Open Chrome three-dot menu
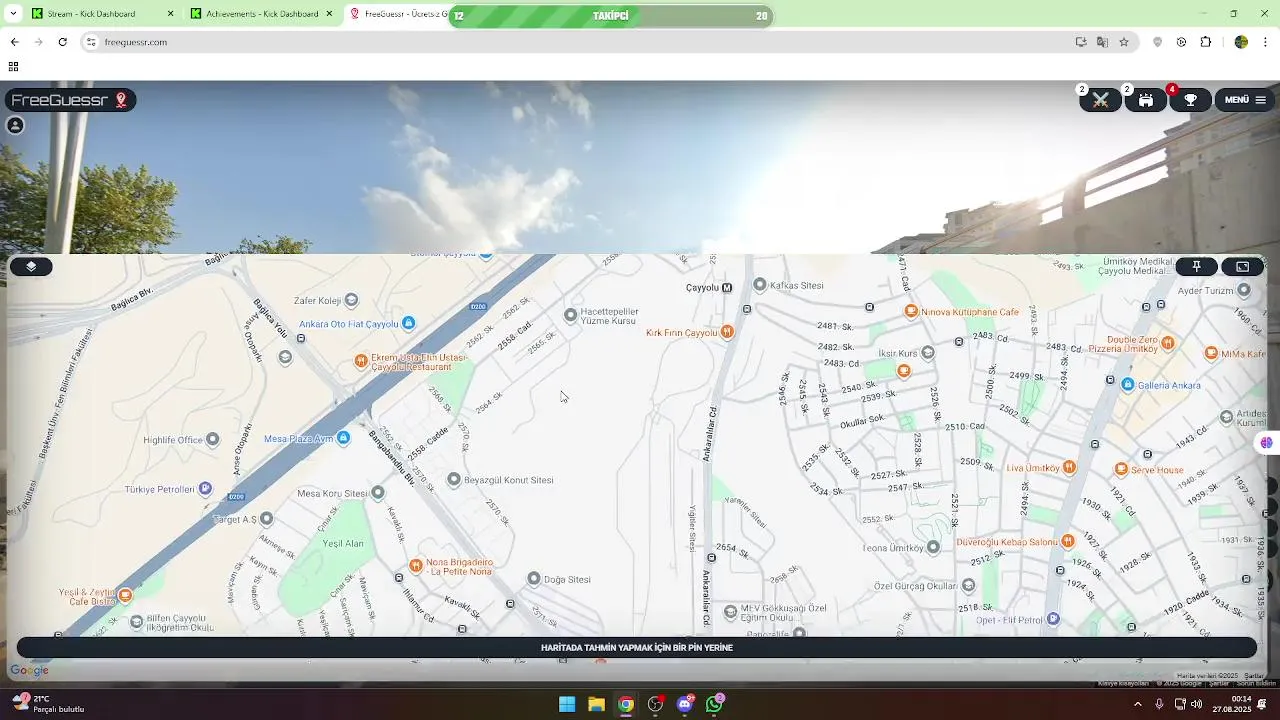Screen dimensions: 1280x720 click(1265, 42)
